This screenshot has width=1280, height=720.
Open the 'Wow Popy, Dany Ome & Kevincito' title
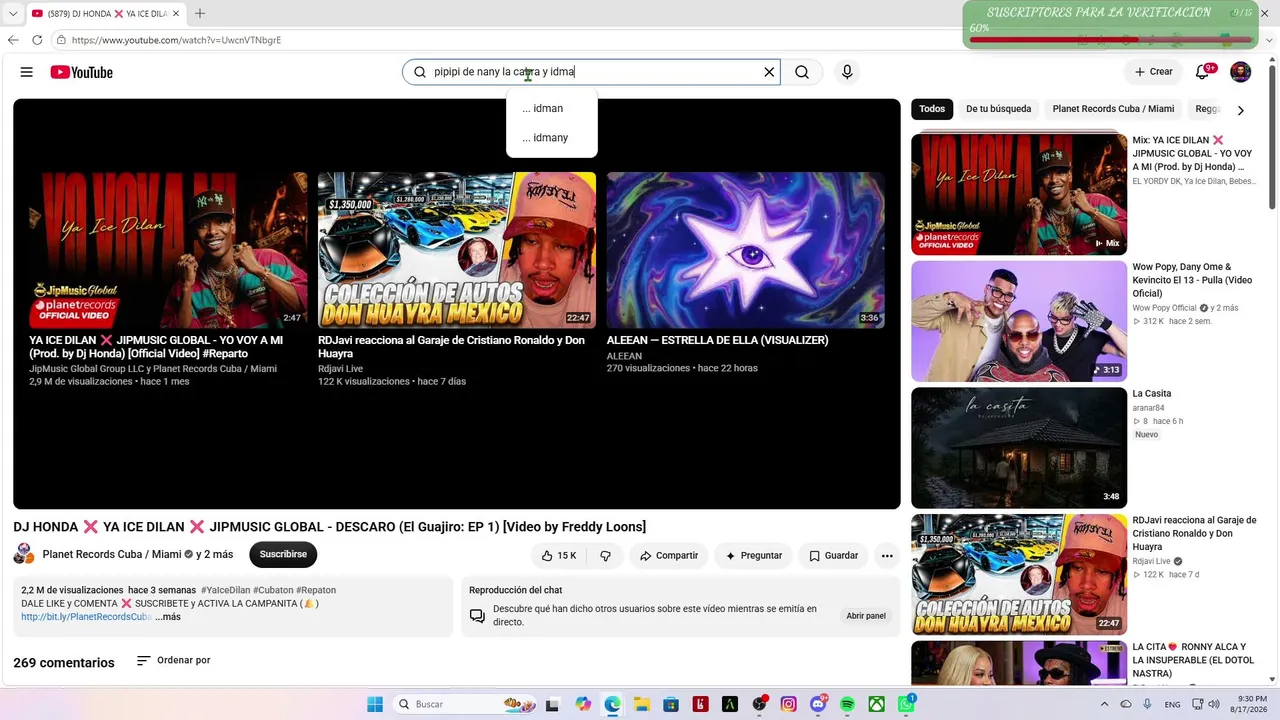1192,280
